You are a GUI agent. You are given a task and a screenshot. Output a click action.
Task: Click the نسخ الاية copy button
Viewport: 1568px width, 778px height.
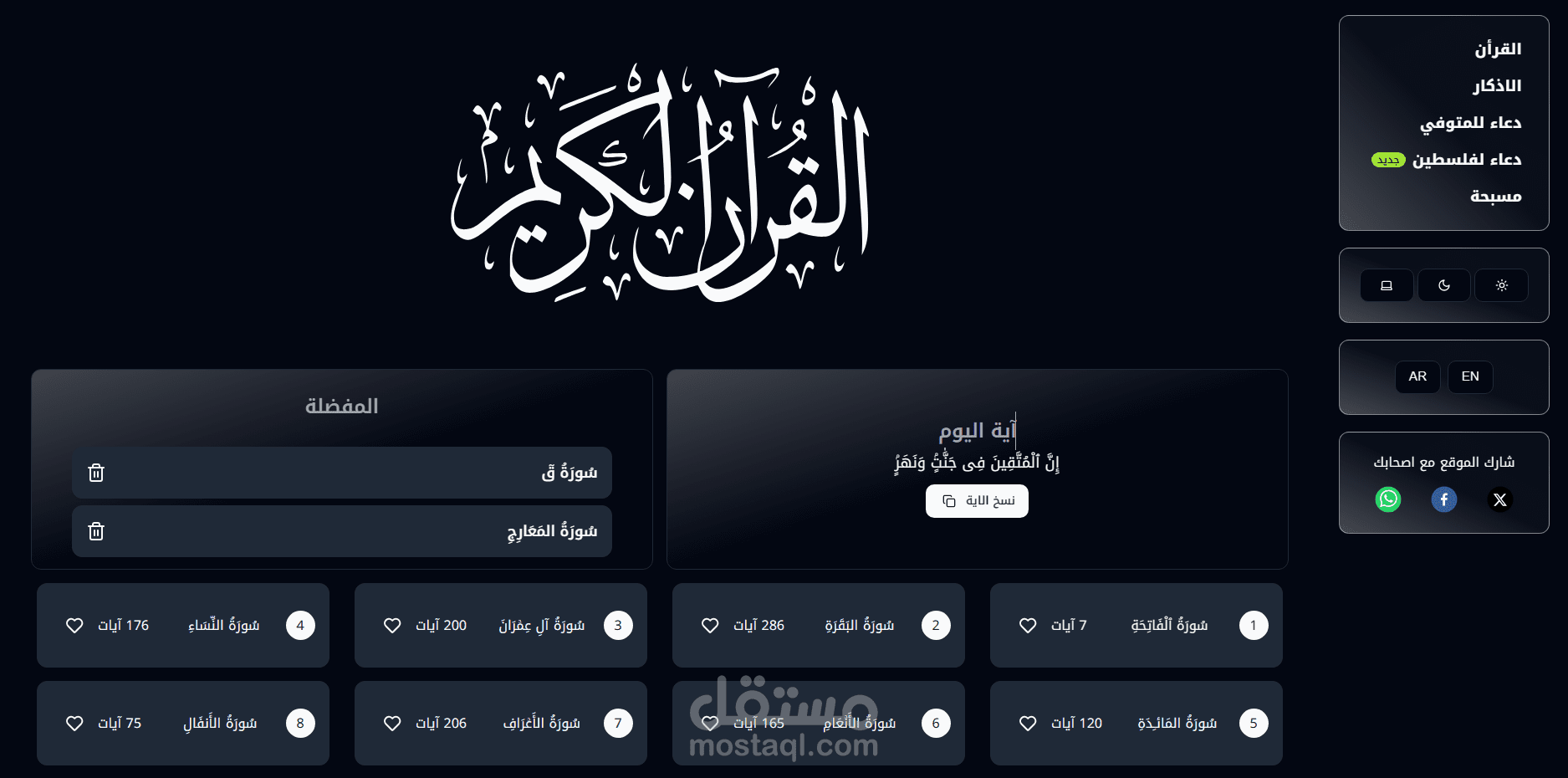pyautogui.click(x=977, y=500)
